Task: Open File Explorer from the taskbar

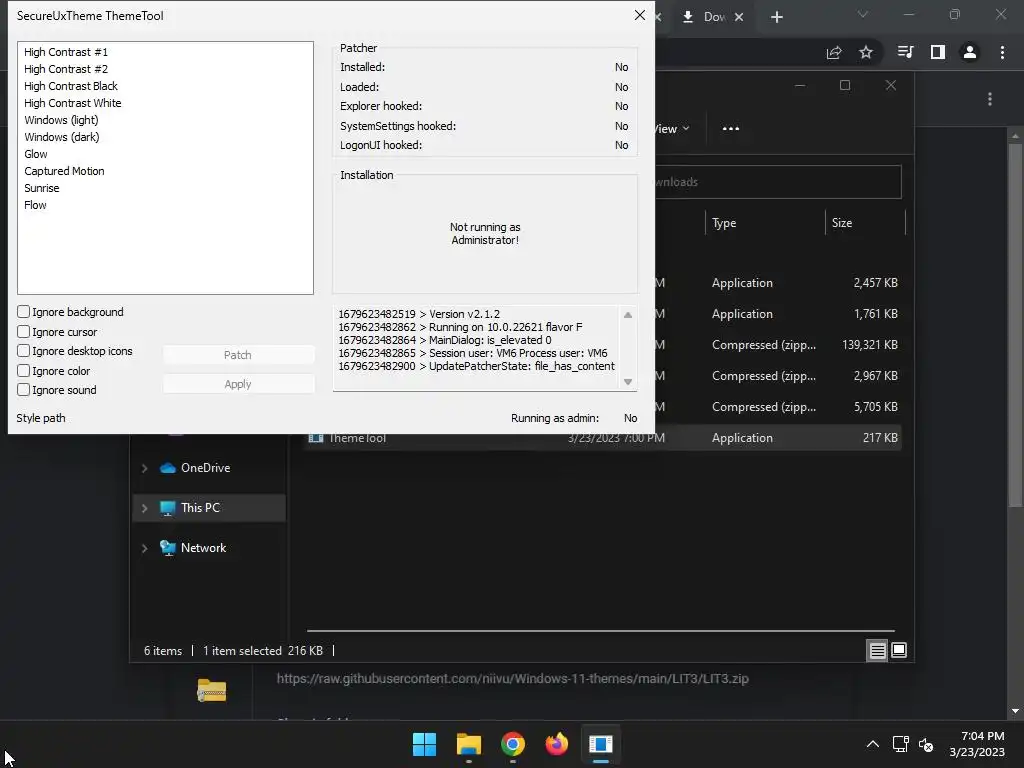Action: click(468, 744)
